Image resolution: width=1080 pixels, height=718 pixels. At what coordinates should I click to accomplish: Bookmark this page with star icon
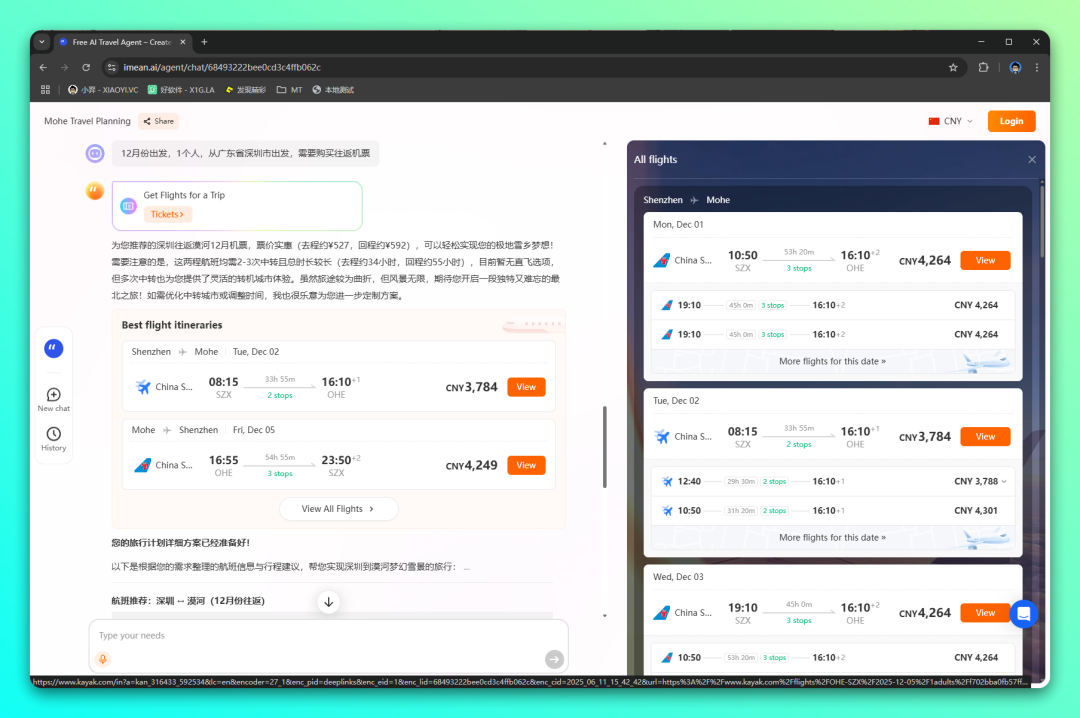tap(953, 67)
